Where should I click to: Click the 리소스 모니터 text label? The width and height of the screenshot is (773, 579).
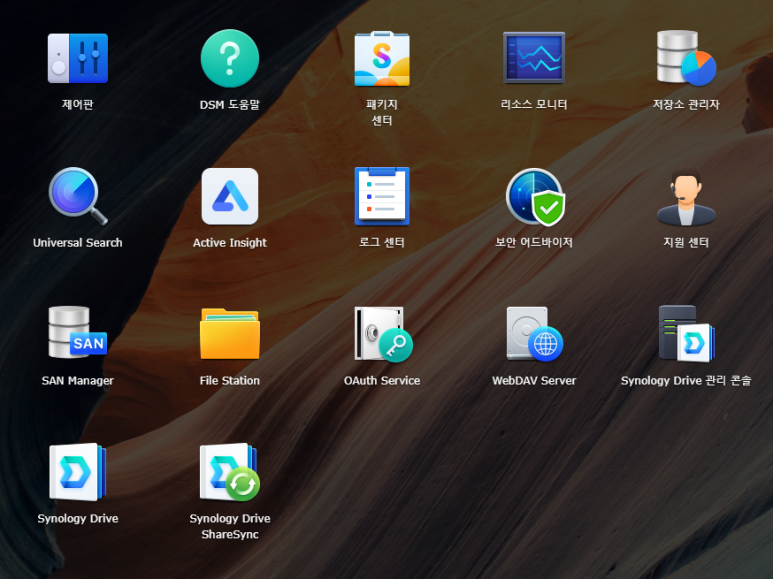(x=534, y=105)
